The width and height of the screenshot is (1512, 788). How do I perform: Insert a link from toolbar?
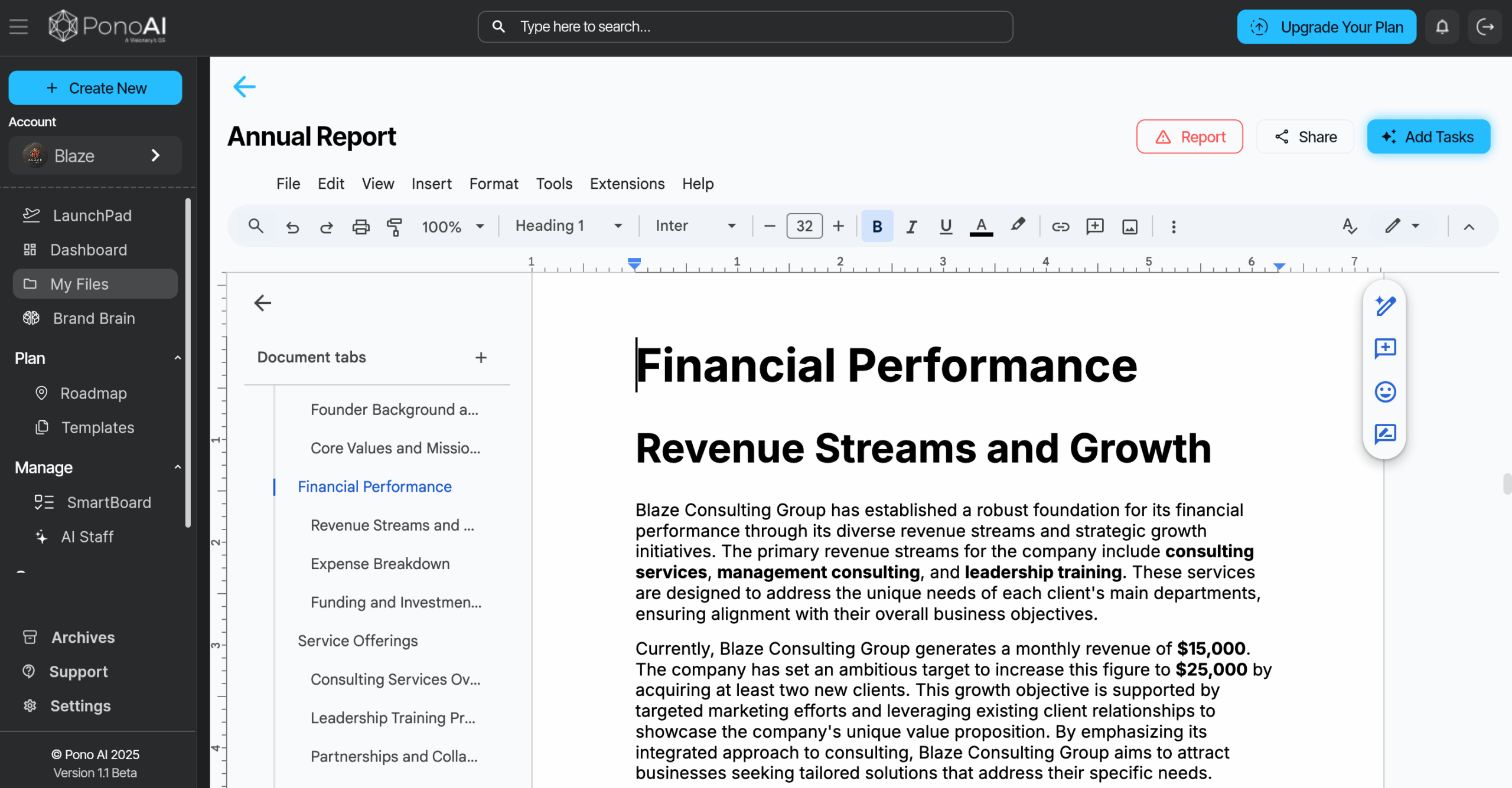pyautogui.click(x=1060, y=227)
